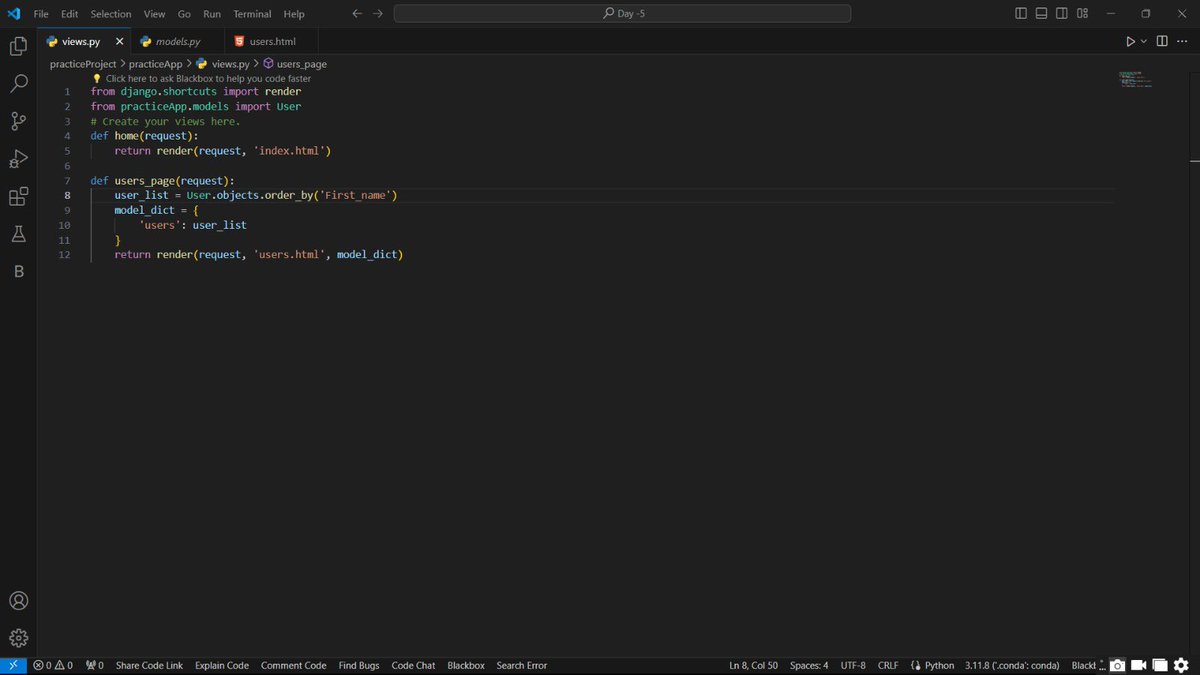Expand practiceProject in the breadcrumb

pos(83,64)
